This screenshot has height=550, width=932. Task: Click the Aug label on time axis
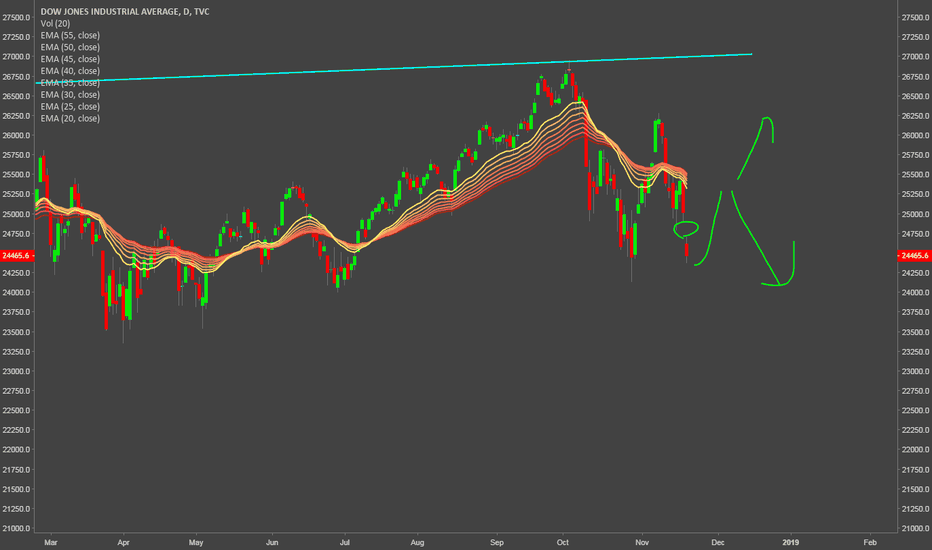click(417, 542)
